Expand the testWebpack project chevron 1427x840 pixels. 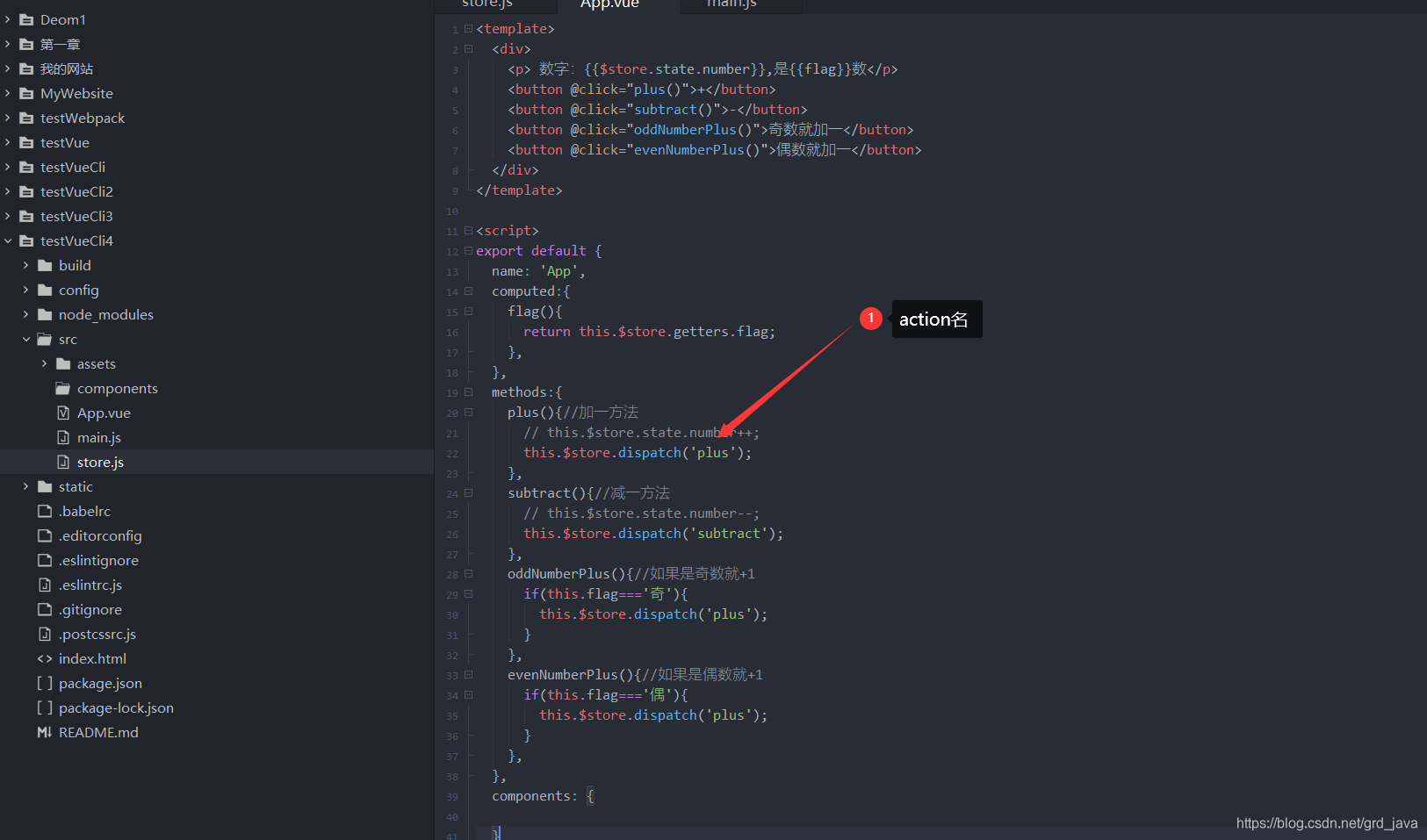point(8,118)
